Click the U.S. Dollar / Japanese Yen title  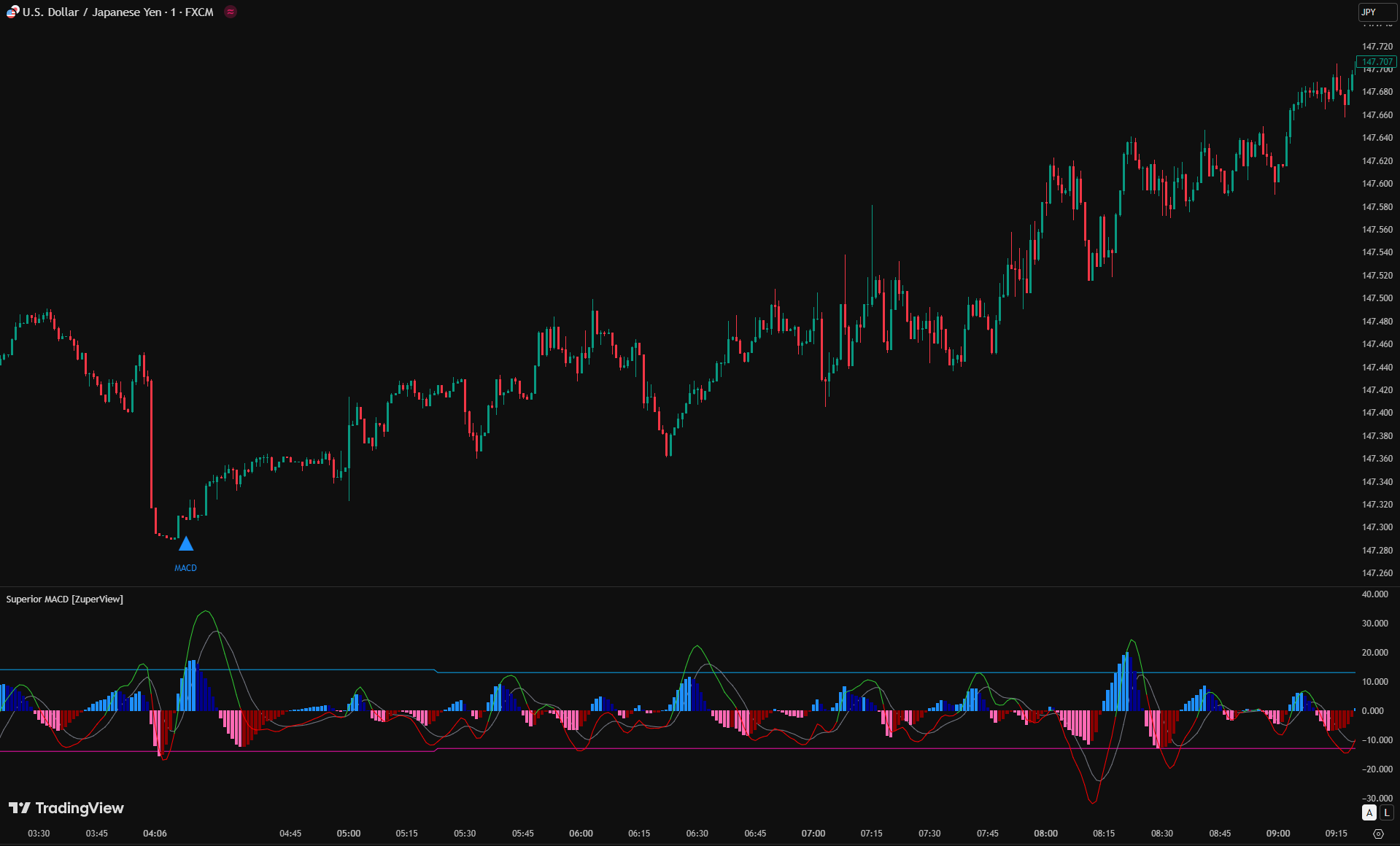pyautogui.click(x=117, y=12)
